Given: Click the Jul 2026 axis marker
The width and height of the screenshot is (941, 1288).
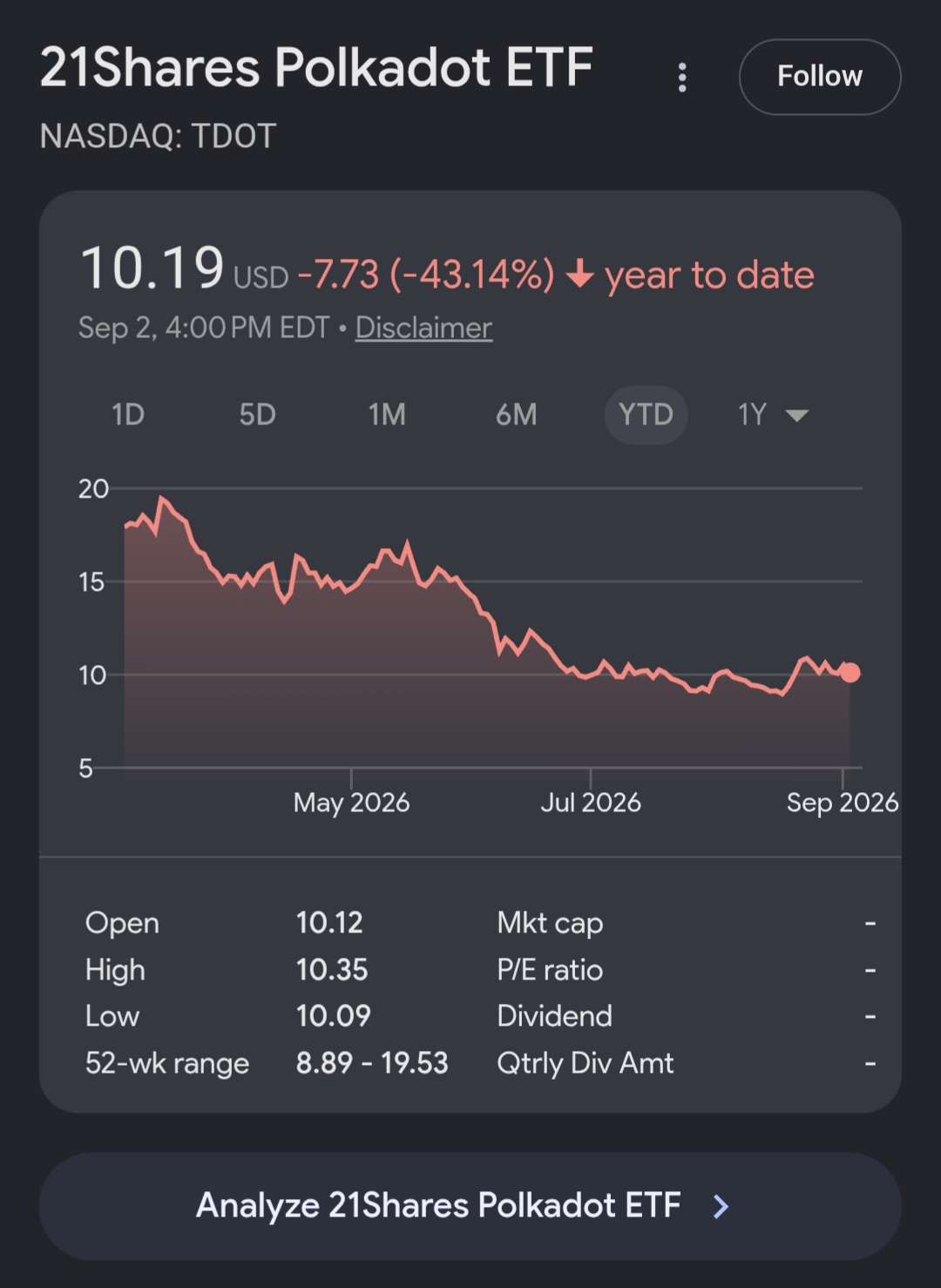Looking at the screenshot, I should pyautogui.click(x=591, y=802).
